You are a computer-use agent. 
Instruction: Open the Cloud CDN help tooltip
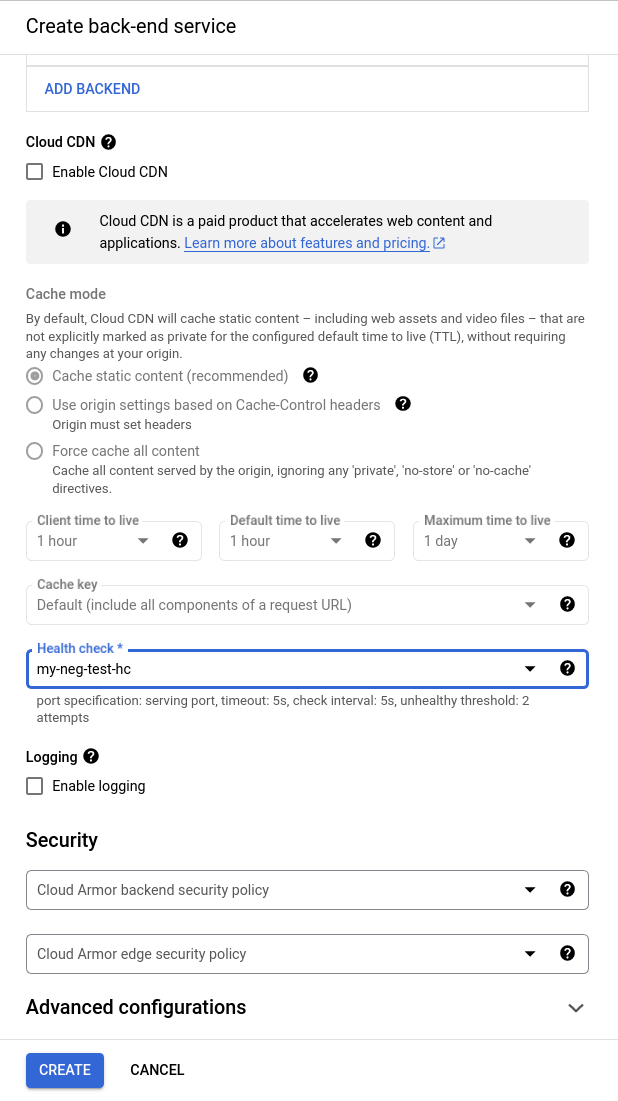108,141
